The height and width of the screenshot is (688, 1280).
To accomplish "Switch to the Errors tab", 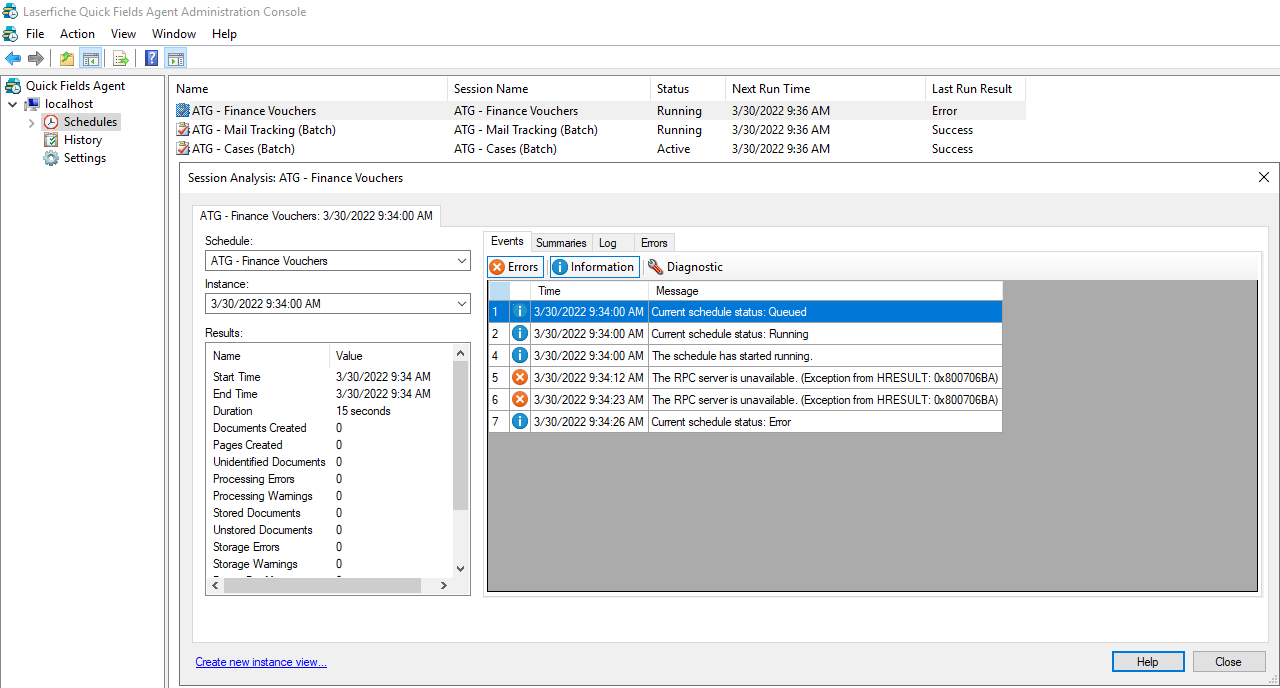I will [654, 243].
